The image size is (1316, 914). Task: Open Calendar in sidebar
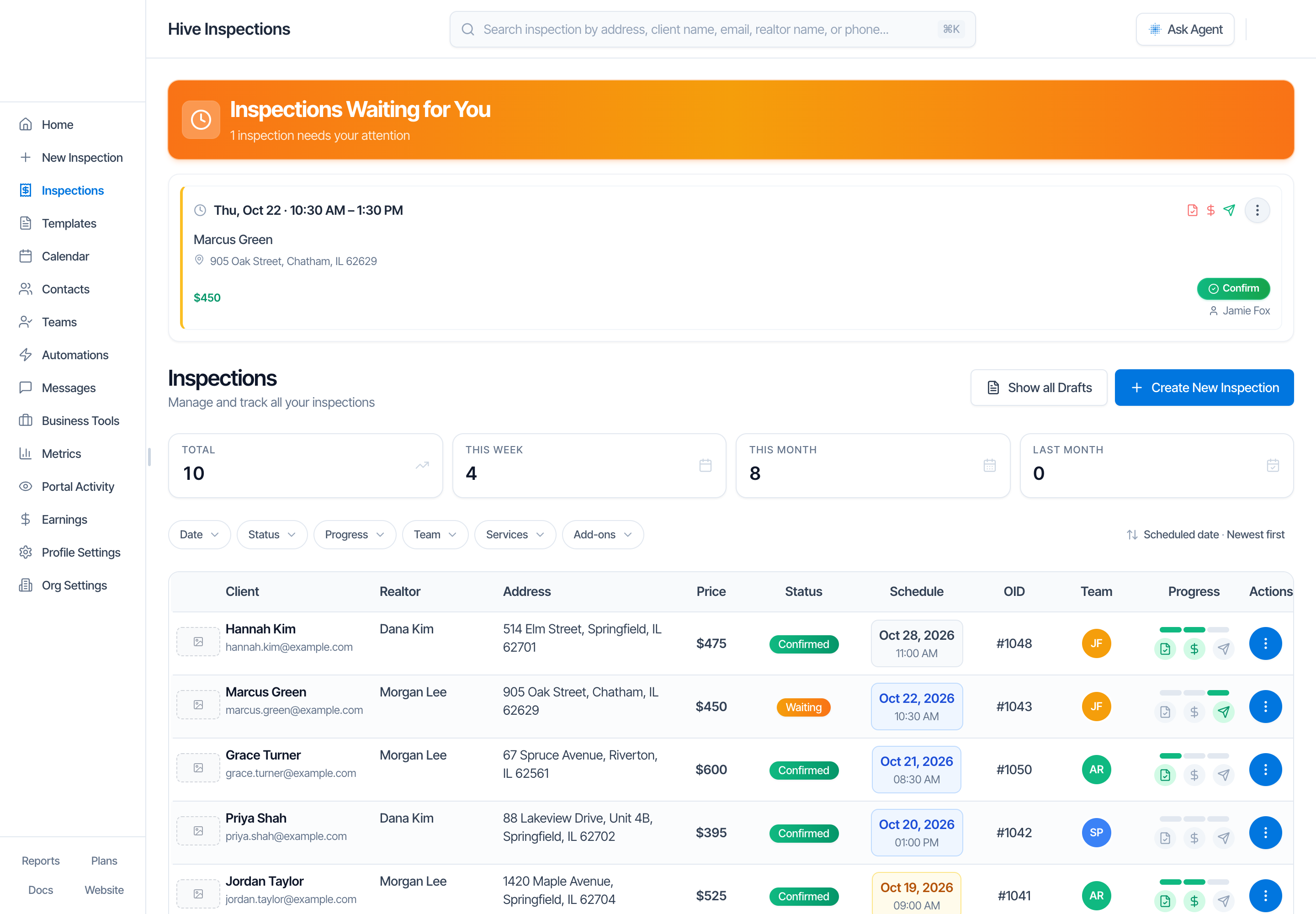(73, 256)
